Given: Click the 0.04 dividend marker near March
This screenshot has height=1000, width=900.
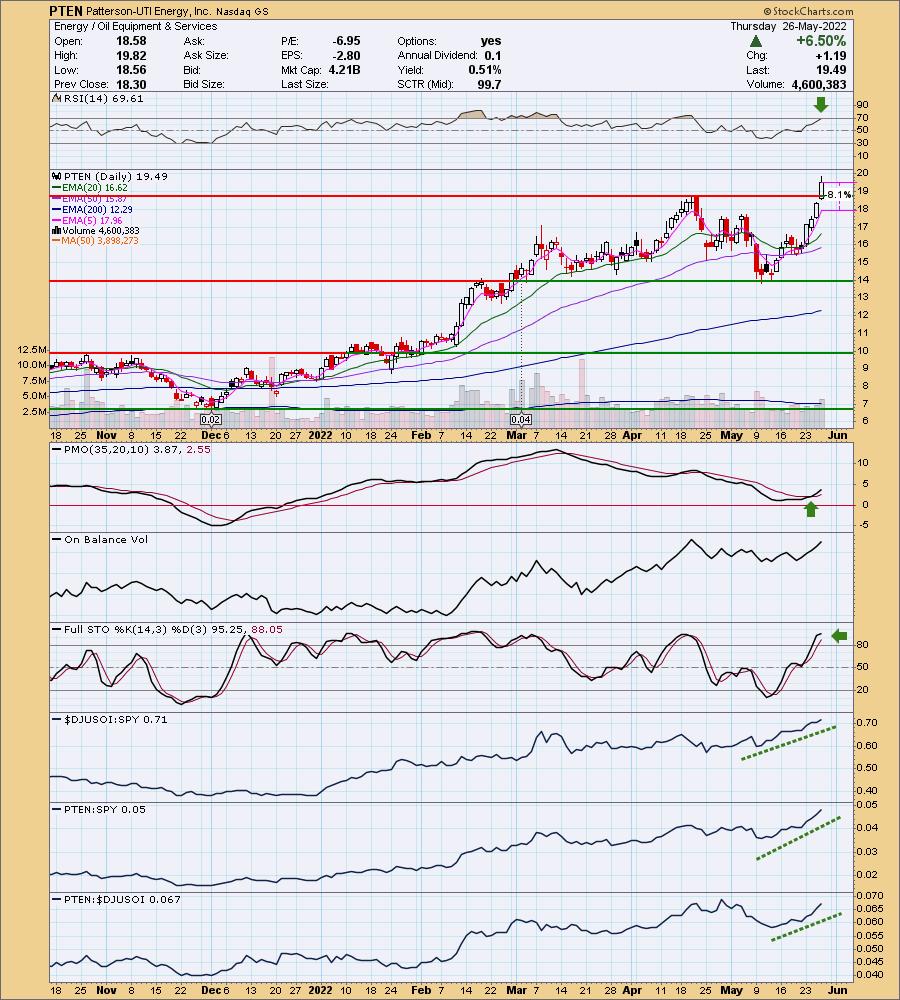Looking at the screenshot, I should 521,420.
